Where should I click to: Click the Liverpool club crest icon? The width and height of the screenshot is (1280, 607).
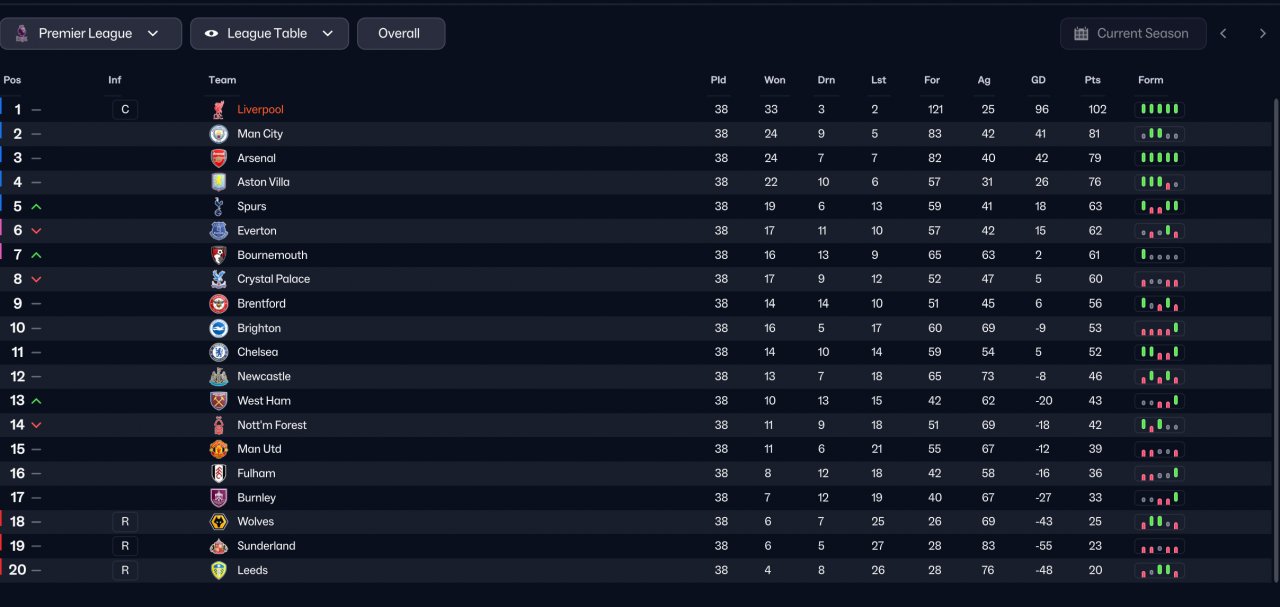(x=218, y=110)
